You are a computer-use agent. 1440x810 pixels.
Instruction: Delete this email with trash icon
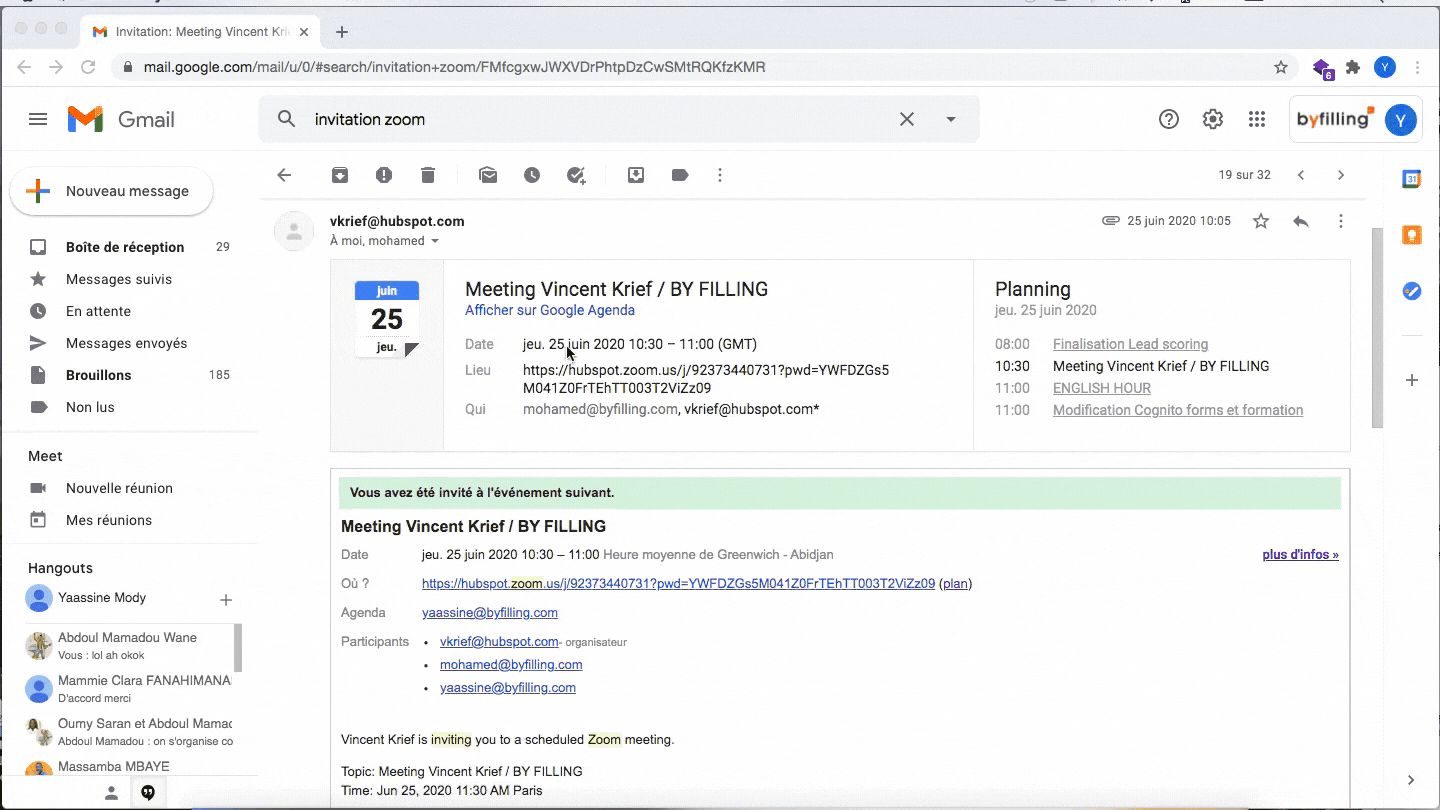(428, 175)
